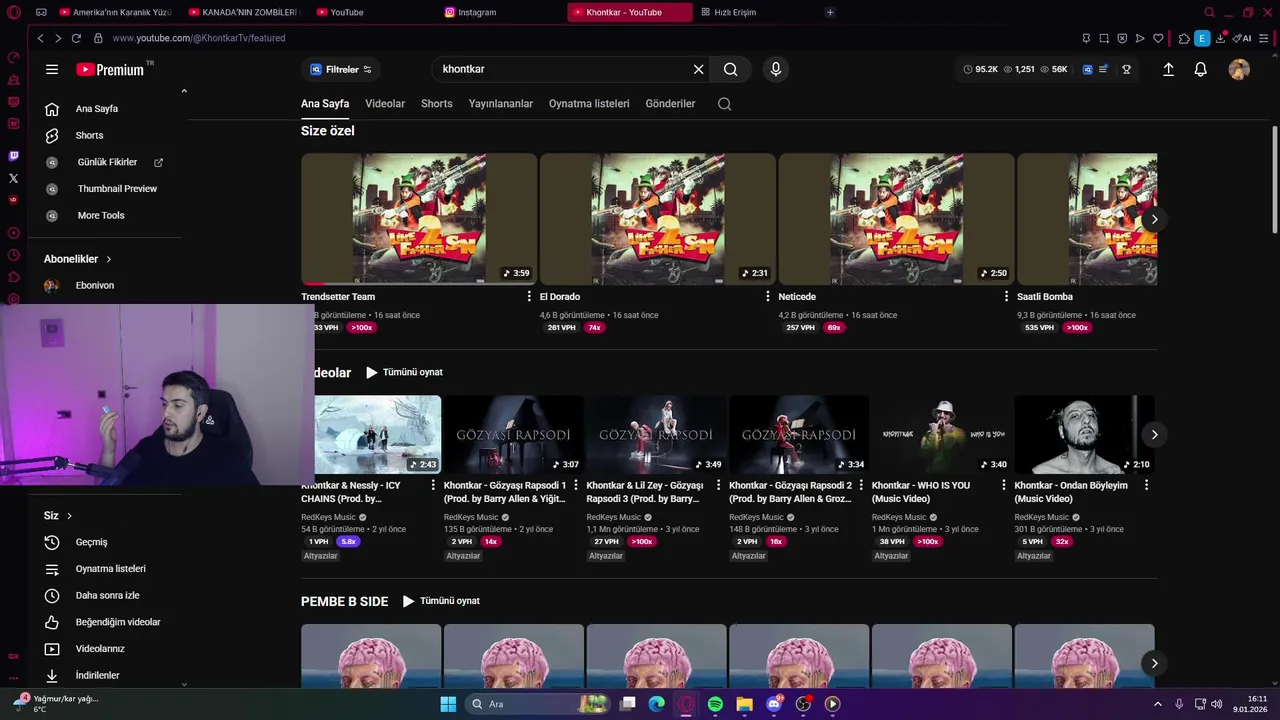Open options for ICY CHAINS video

433,485
